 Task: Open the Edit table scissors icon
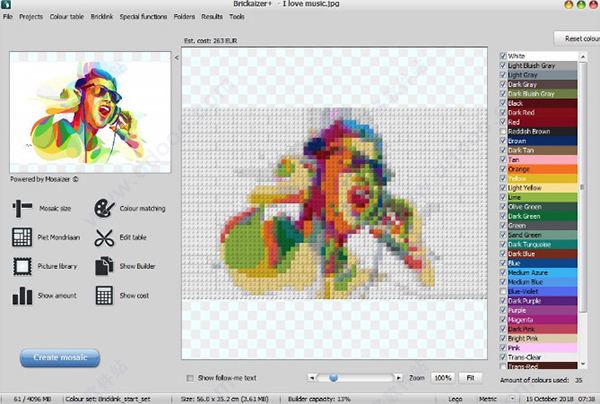pyautogui.click(x=104, y=238)
